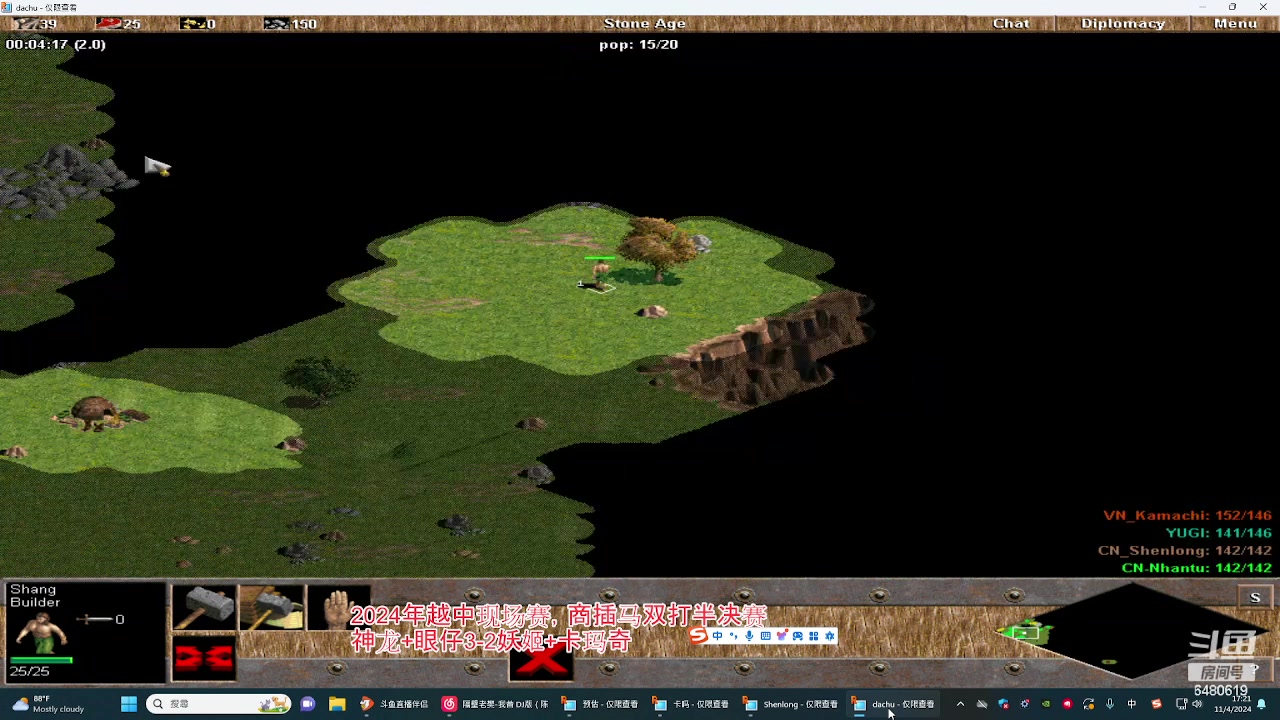Click the villager's 25/25 health bar
Screen dimensions: 1280x720
[x=41, y=660]
